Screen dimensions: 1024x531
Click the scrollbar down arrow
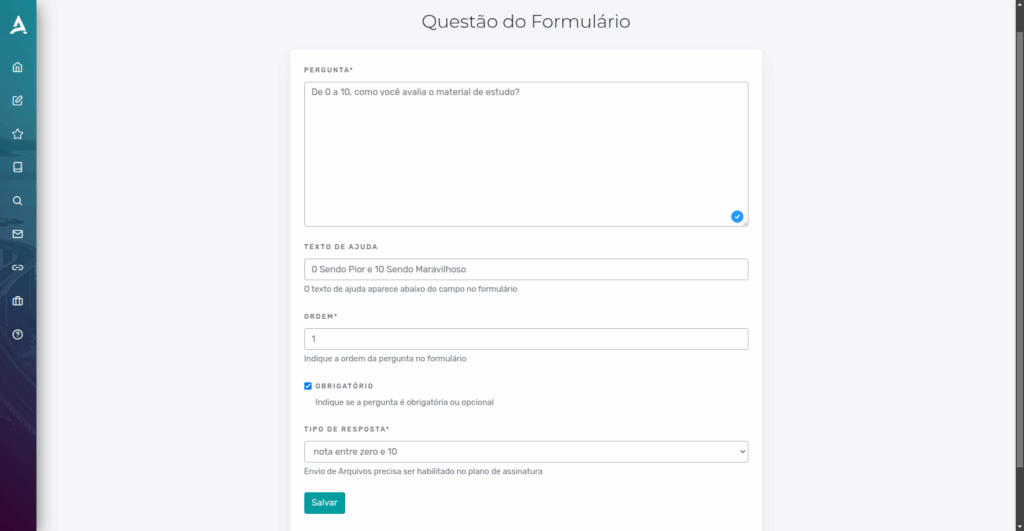pyautogui.click(x=1019, y=526)
